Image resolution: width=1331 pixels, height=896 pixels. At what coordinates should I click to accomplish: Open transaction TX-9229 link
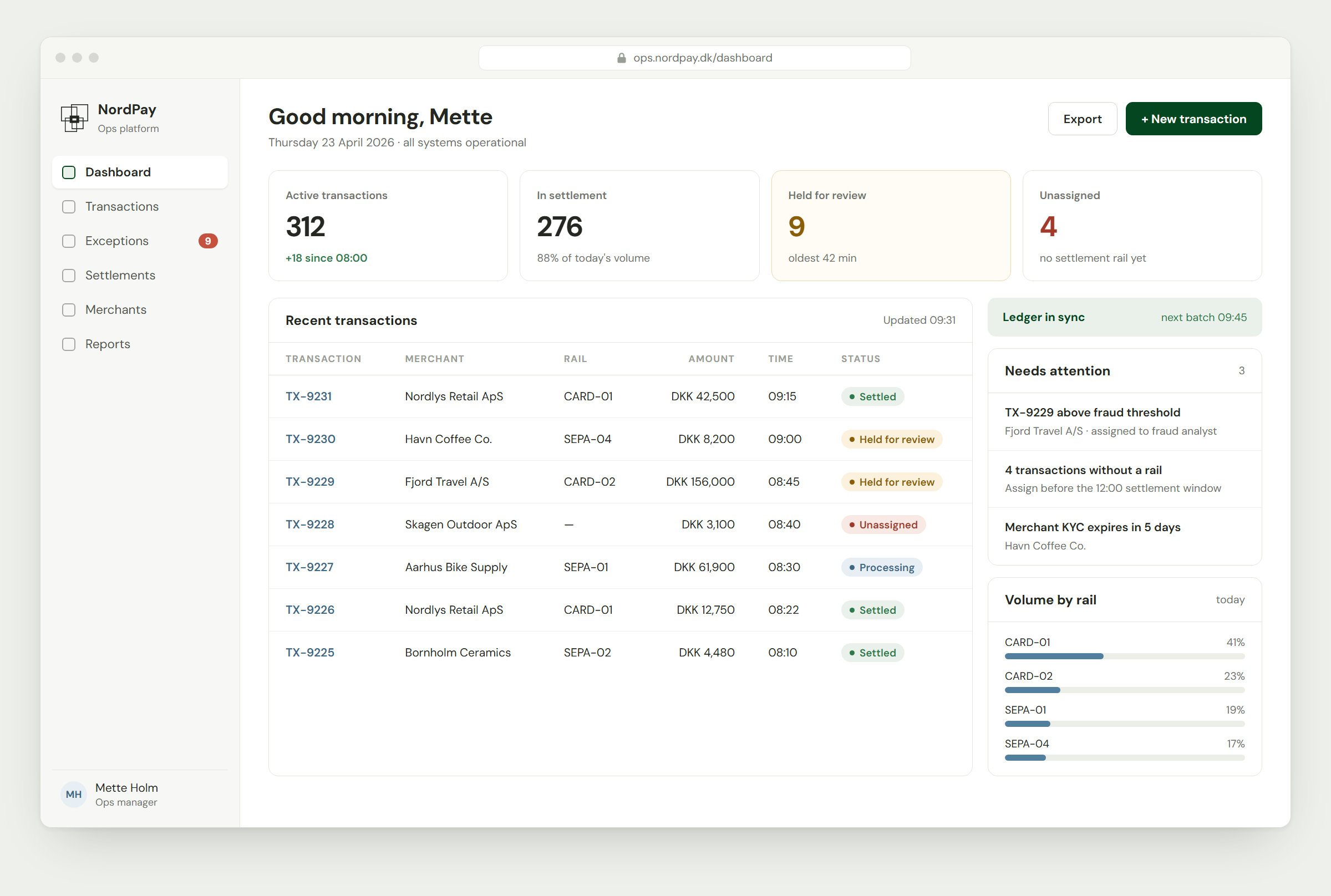[310, 481]
